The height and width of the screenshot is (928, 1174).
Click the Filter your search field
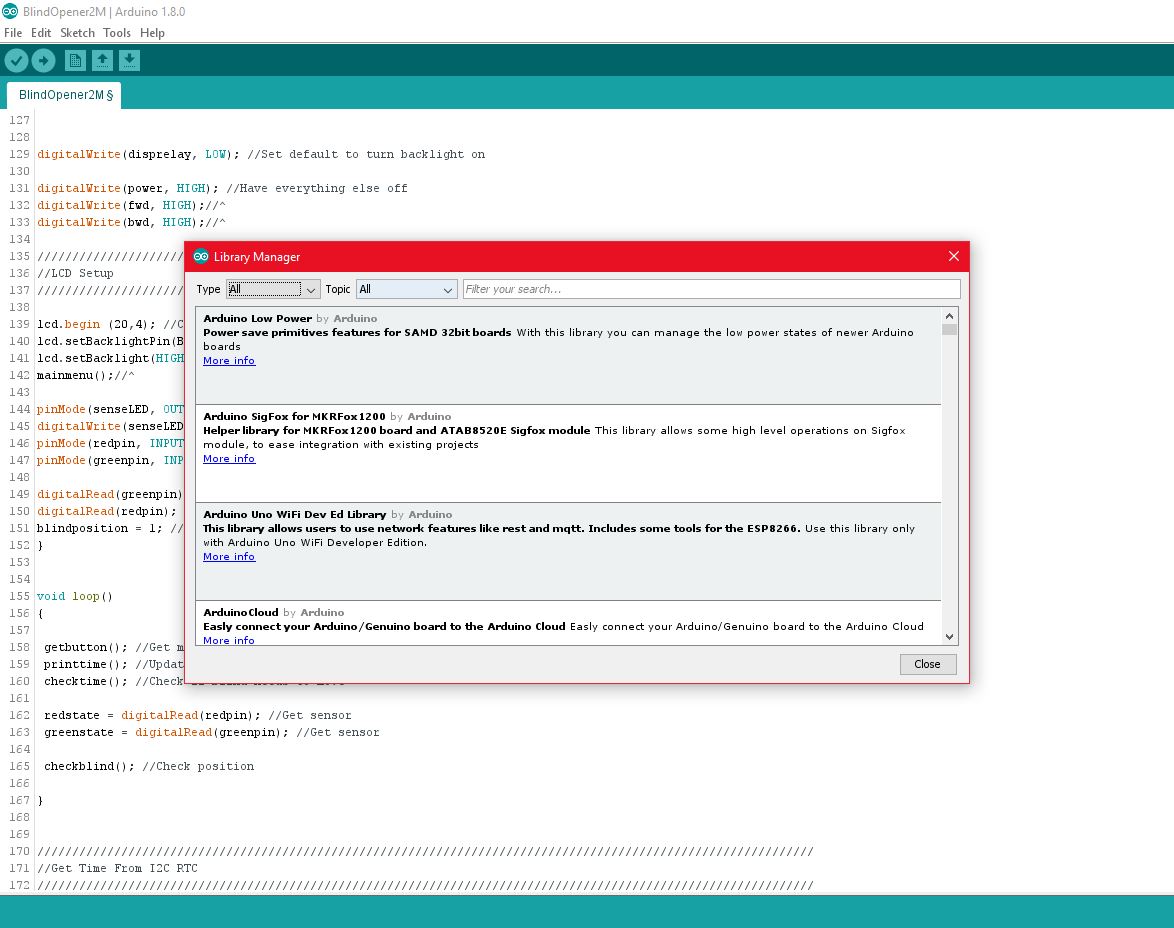[711, 289]
